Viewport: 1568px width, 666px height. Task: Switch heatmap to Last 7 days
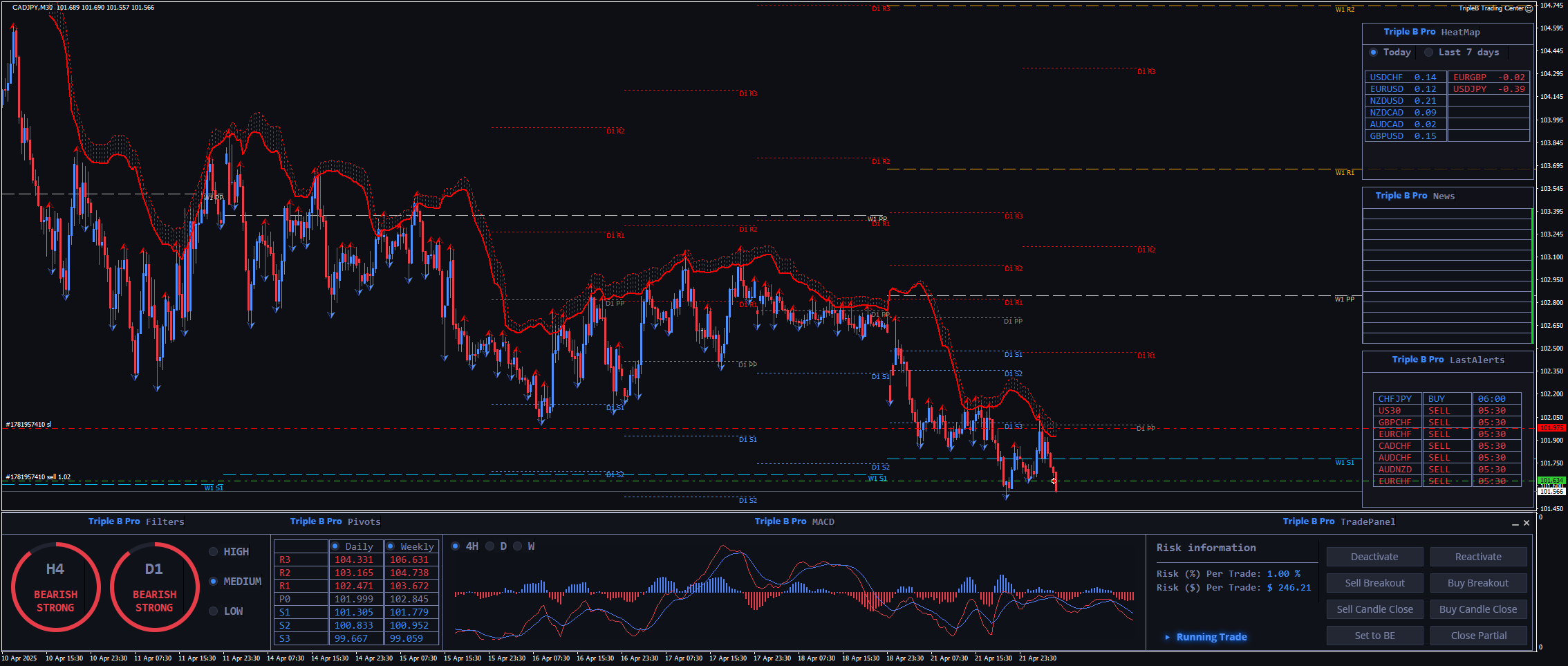click(1428, 53)
